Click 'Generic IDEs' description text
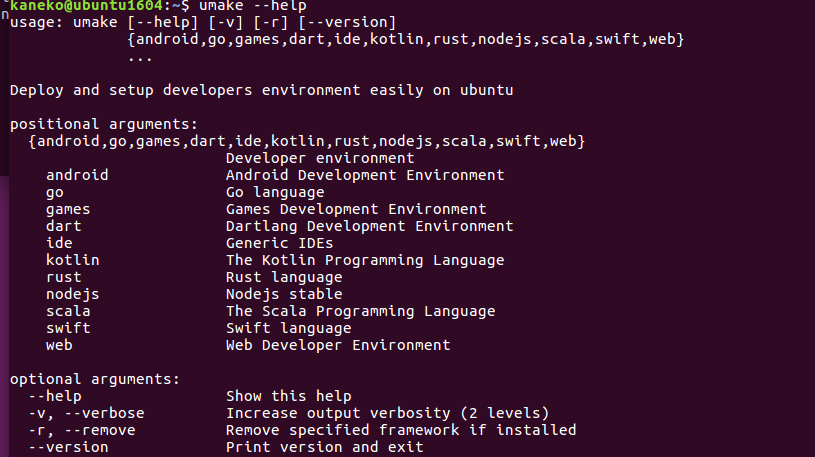 point(280,243)
